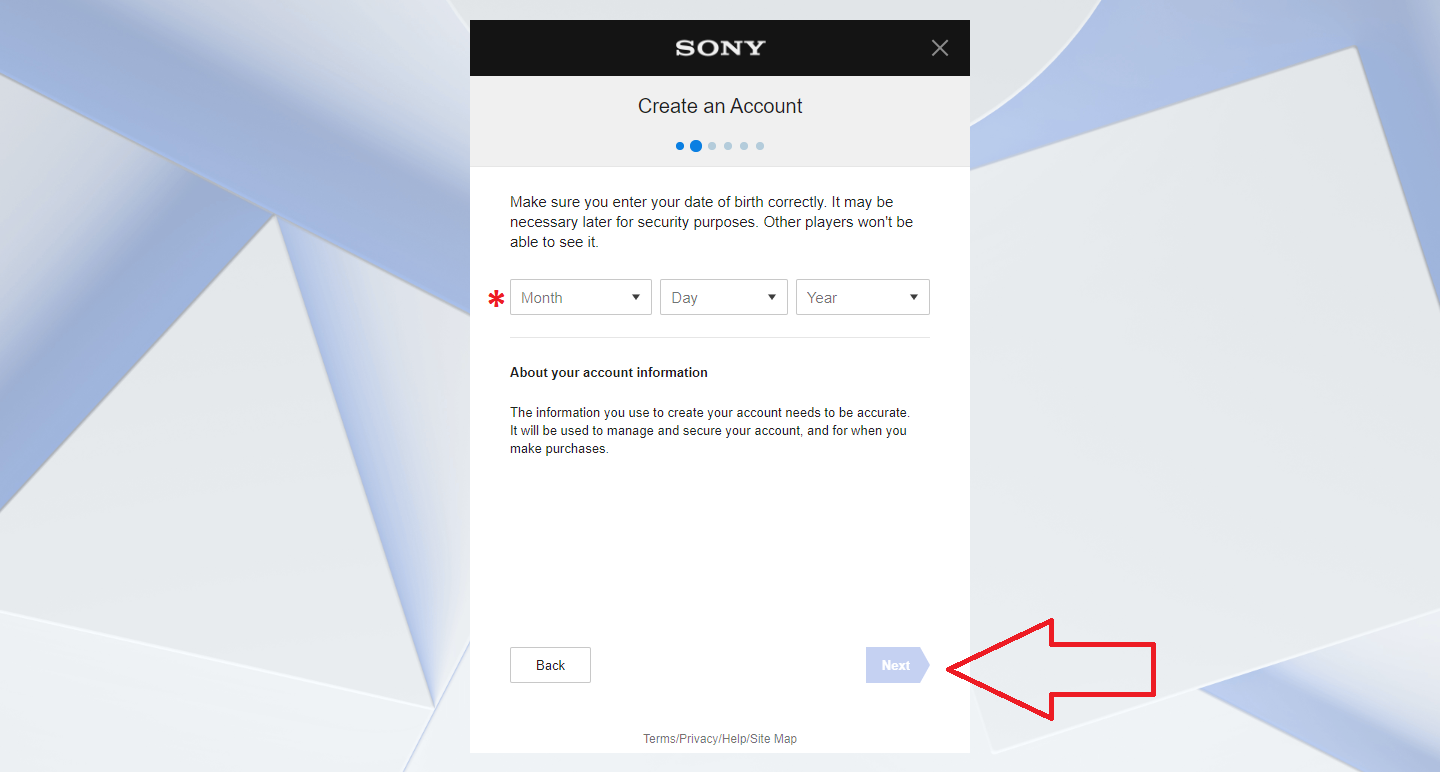Close the Sony account dialog
This screenshot has width=1440, height=772.
[940, 48]
